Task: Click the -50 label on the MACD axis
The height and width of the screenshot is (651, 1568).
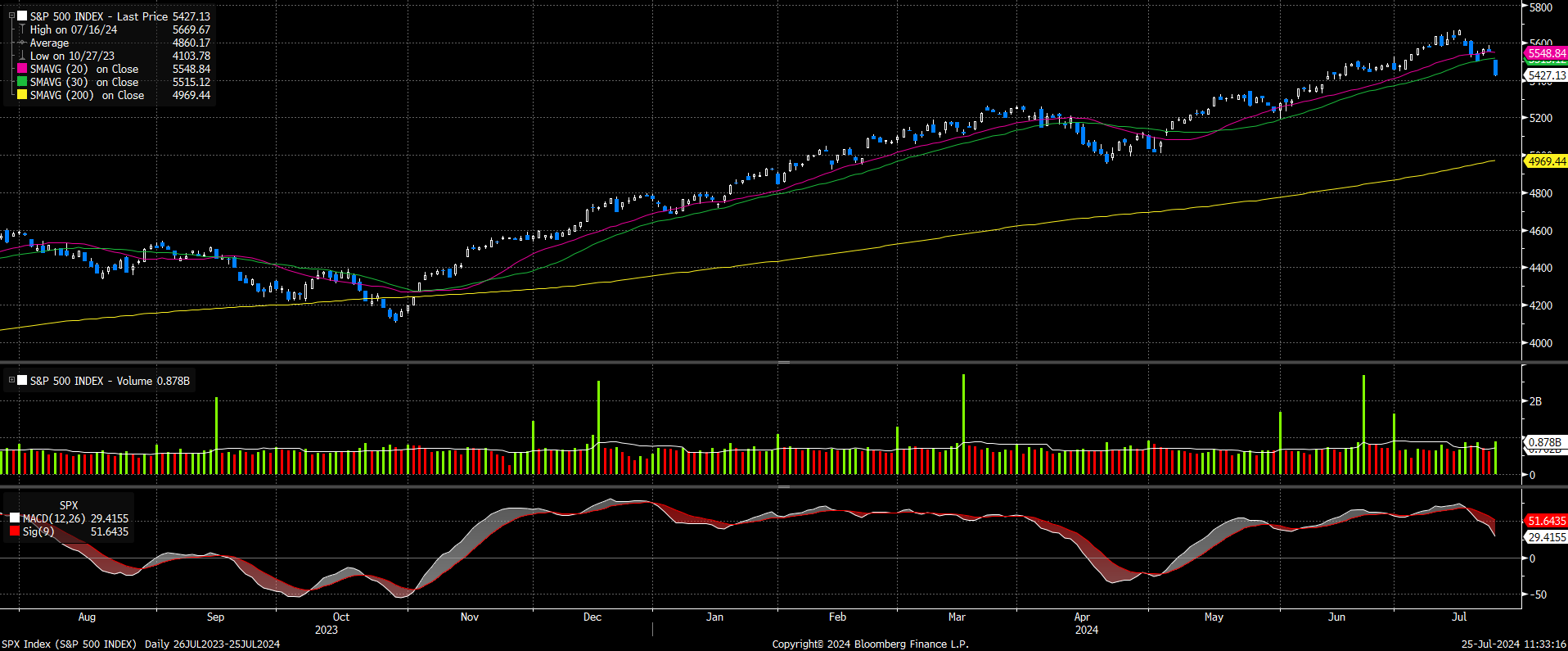Action: click(1538, 594)
